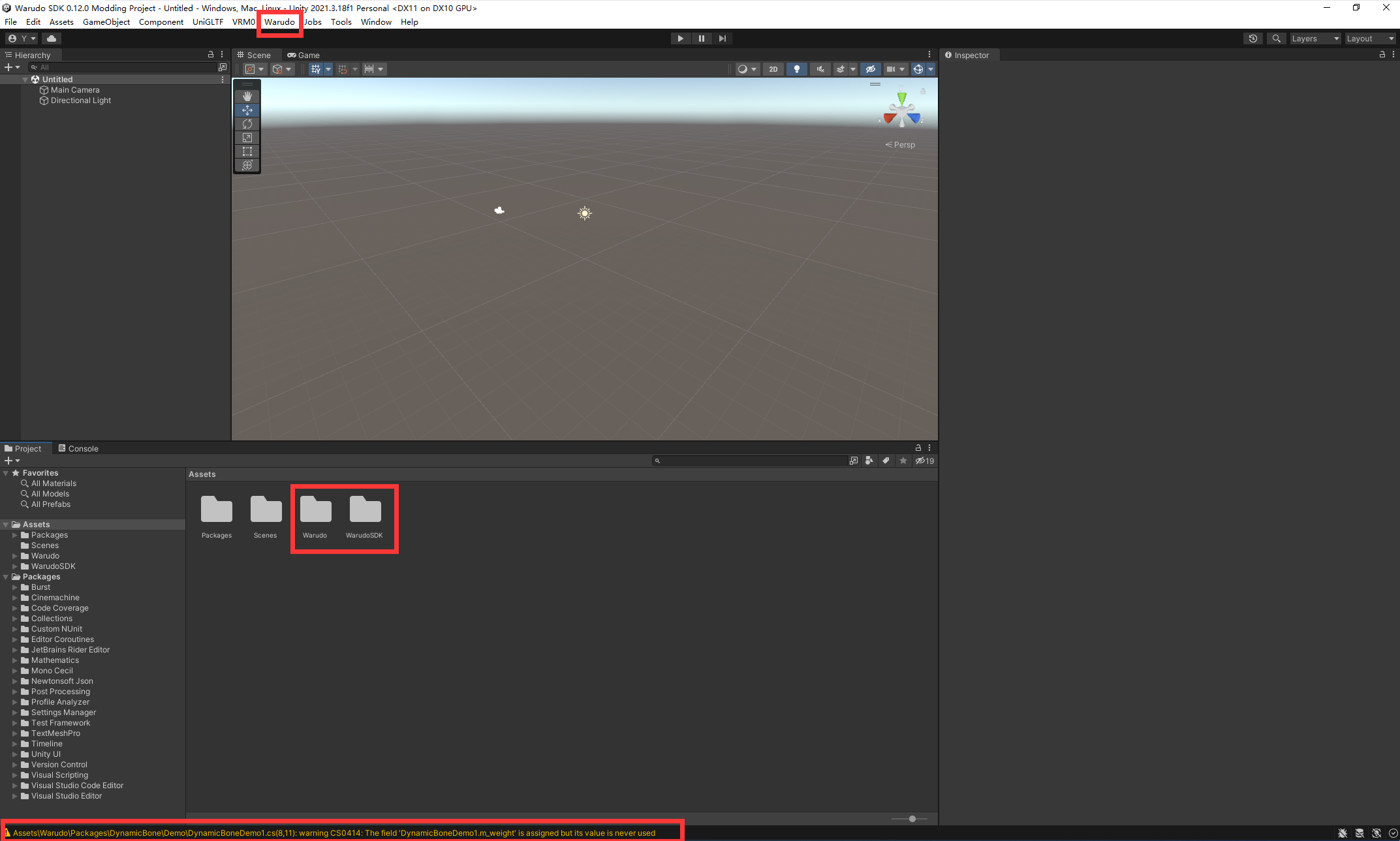Select the Scale tool
Image resolution: width=1400 pixels, height=841 pixels.
point(247,138)
